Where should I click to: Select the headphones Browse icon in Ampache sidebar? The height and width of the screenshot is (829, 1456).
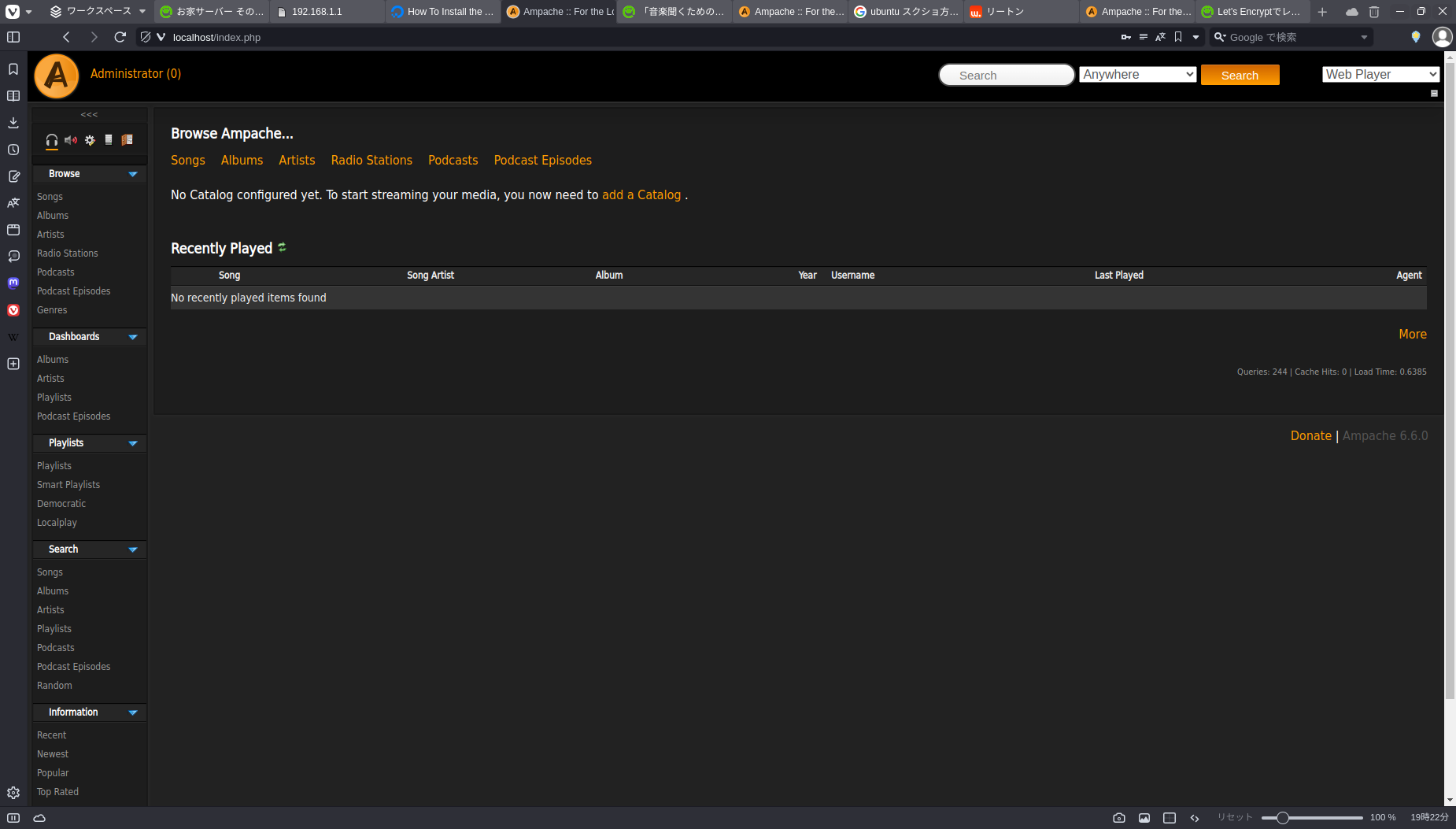(52, 140)
